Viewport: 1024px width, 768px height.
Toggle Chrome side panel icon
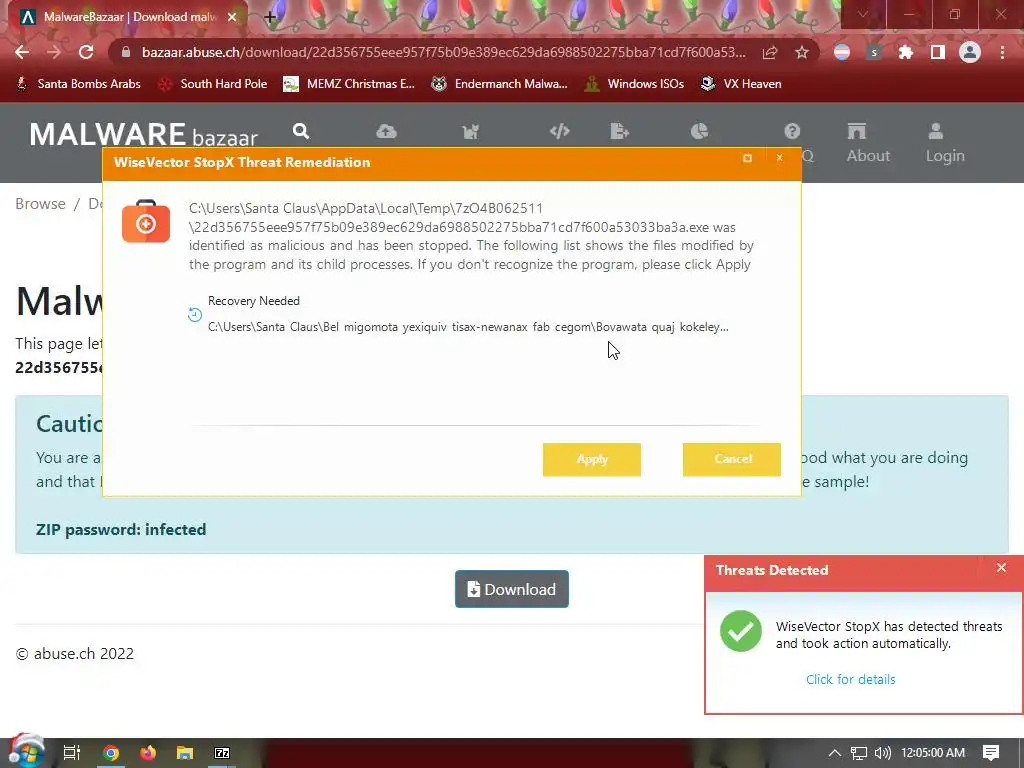(938, 52)
